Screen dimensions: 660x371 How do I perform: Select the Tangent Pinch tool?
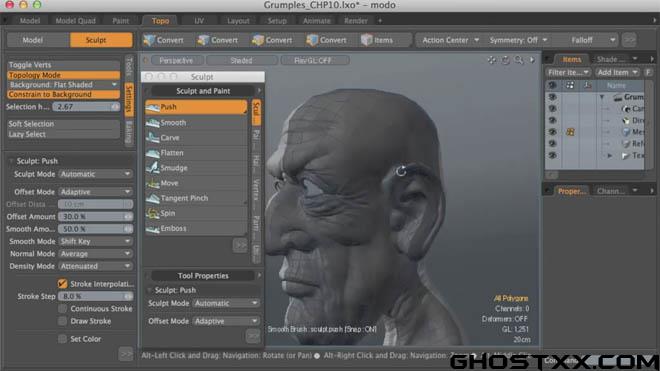pos(196,198)
